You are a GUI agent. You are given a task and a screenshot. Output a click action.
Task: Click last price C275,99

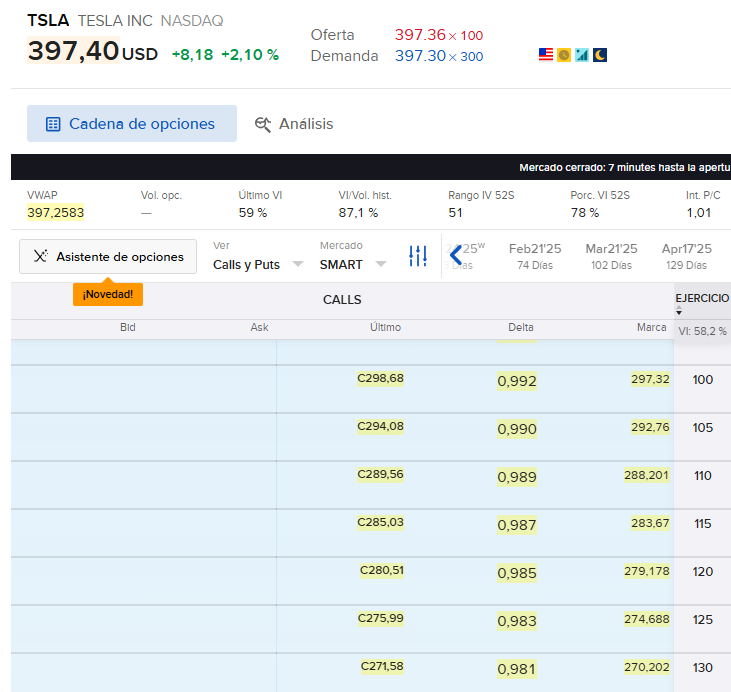pos(380,618)
